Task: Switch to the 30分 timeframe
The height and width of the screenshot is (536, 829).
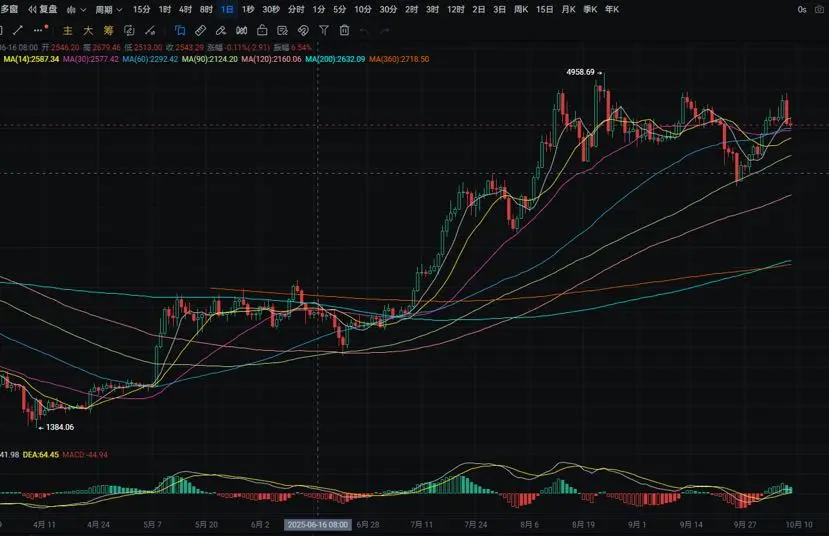Action: coord(388,10)
